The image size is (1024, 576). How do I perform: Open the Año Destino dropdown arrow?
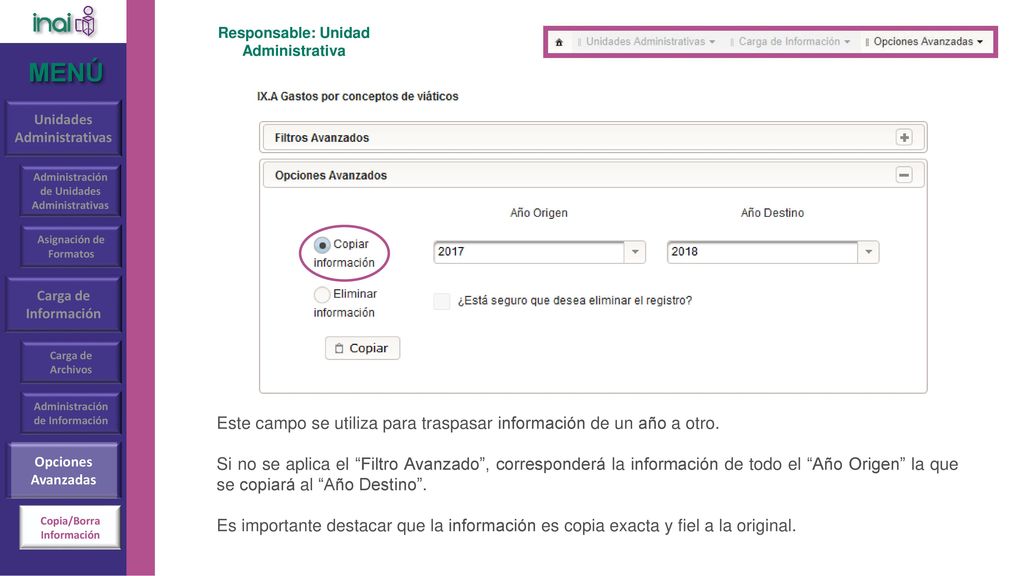point(869,252)
